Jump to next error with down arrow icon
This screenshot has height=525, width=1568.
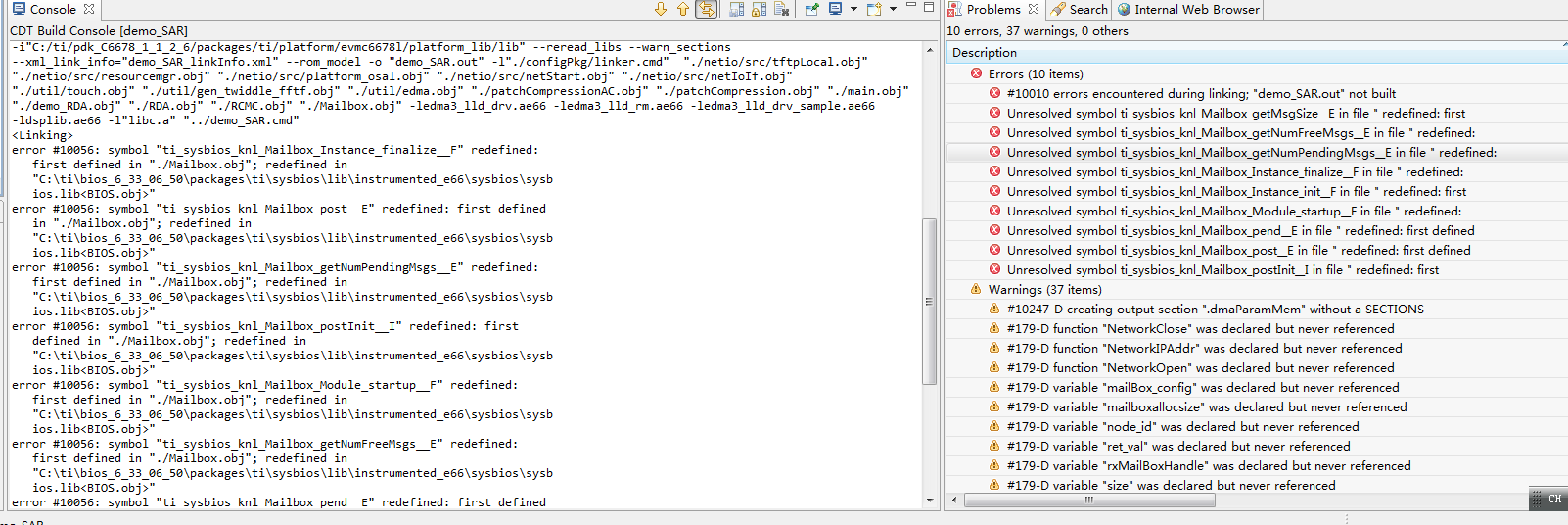coord(661,9)
